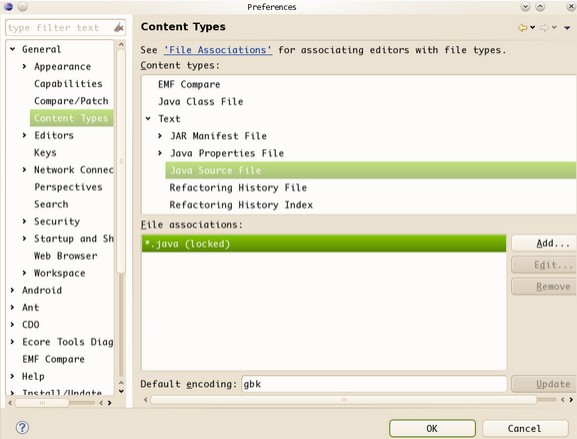Click the content pane's horizontal scrollbar
The height and width of the screenshot is (439, 577).
point(344,400)
